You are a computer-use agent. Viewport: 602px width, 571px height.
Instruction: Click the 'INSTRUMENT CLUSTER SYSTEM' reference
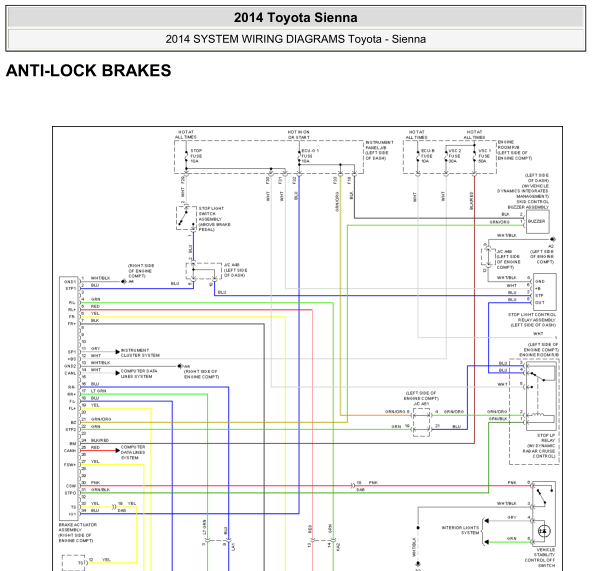pos(140,353)
